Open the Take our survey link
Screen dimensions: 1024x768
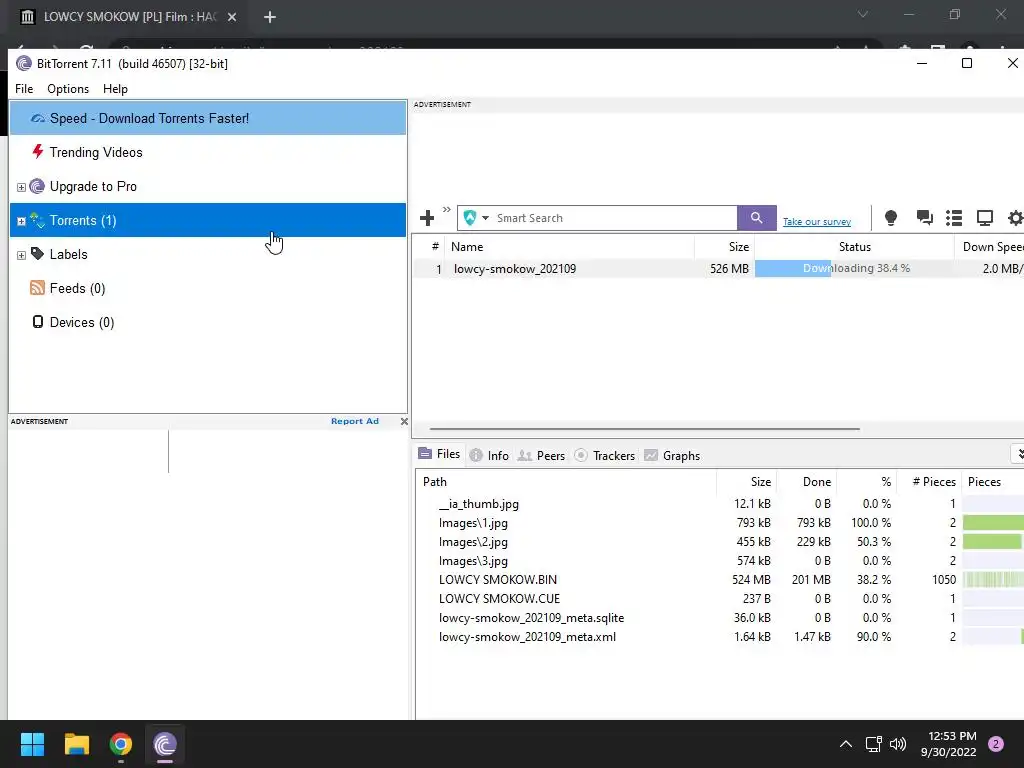[816, 221]
